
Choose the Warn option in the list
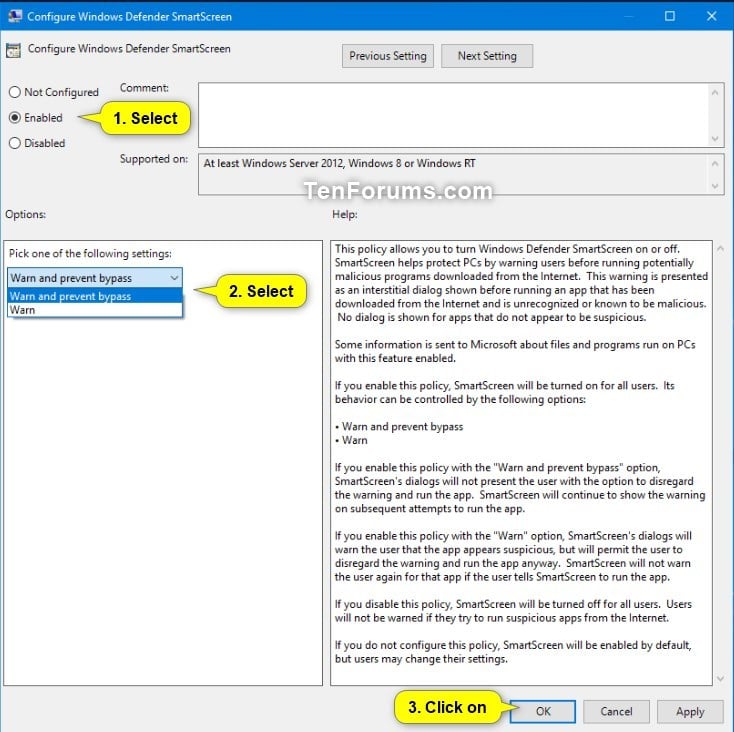coord(95,310)
